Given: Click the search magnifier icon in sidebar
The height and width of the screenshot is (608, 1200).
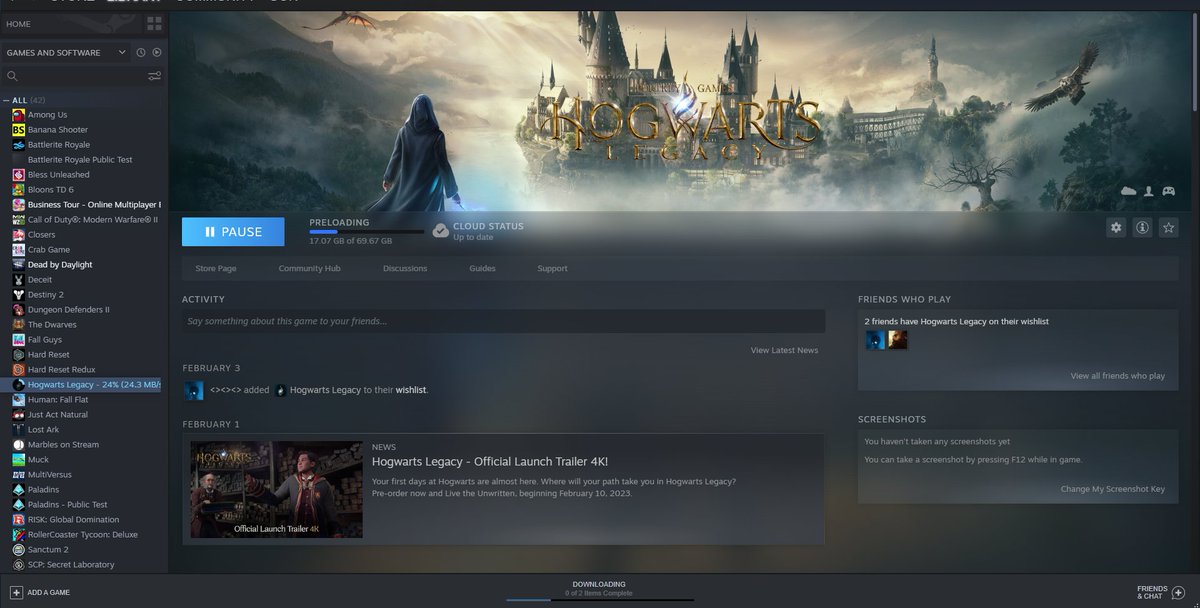Looking at the screenshot, I should pos(12,76).
